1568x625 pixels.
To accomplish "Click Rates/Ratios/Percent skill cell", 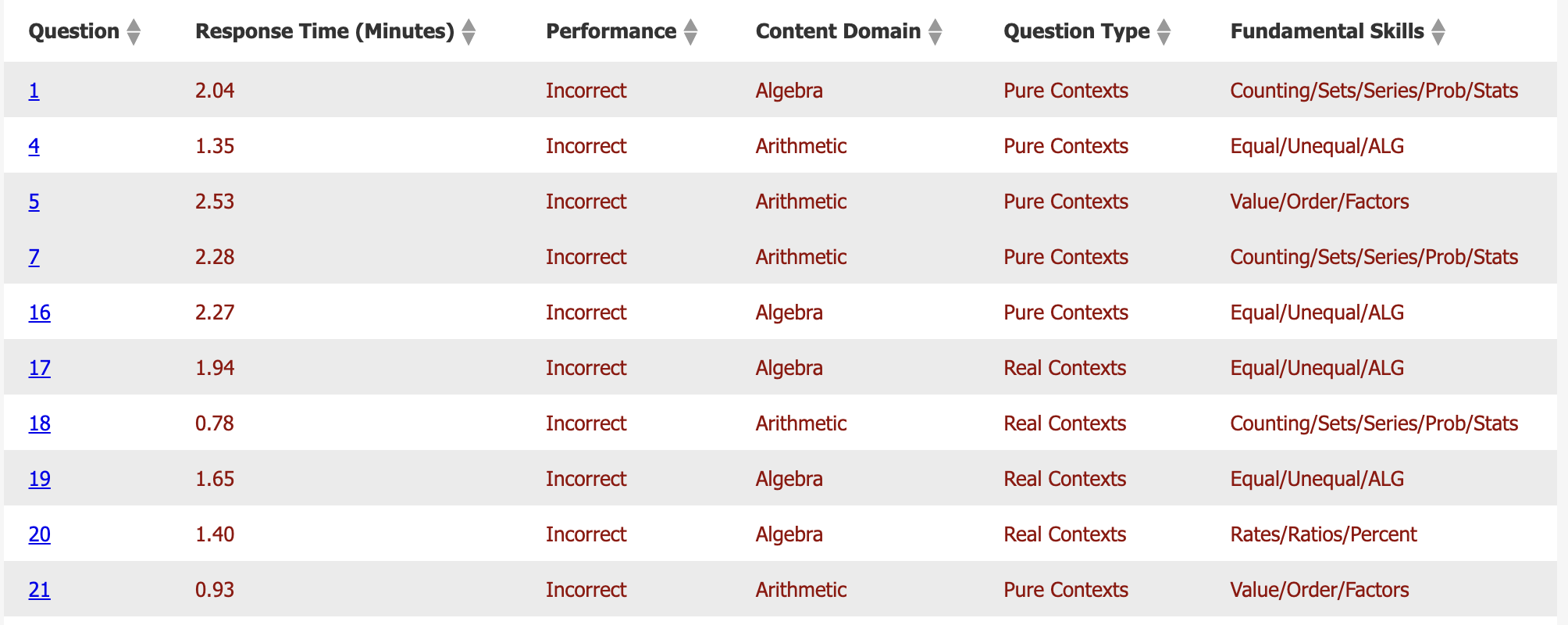I will [x=1323, y=534].
